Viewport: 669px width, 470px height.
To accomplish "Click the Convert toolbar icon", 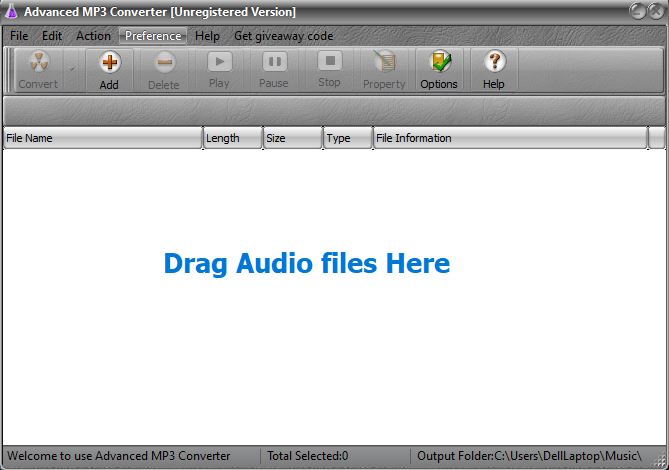I will click(38, 70).
